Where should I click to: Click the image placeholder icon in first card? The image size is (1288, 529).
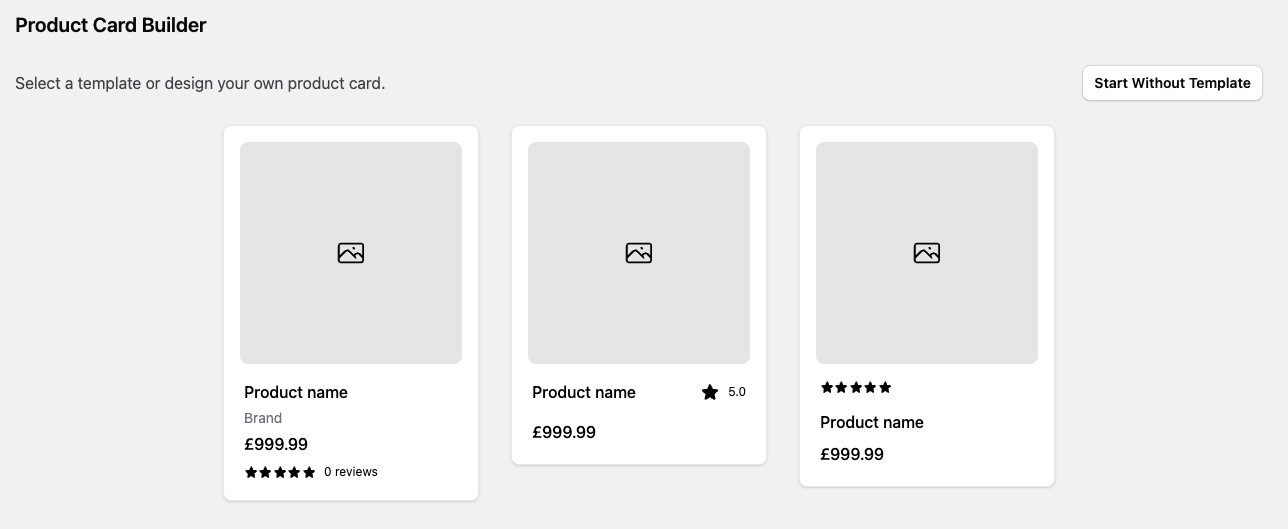tap(351, 253)
